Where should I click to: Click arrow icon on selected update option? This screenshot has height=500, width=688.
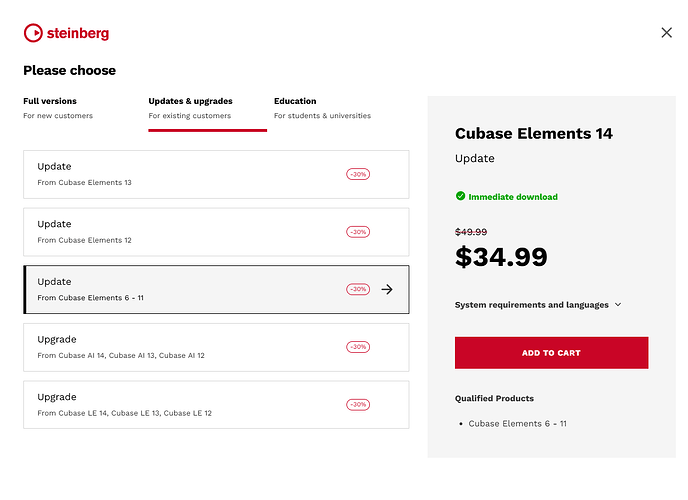point(388,290)
